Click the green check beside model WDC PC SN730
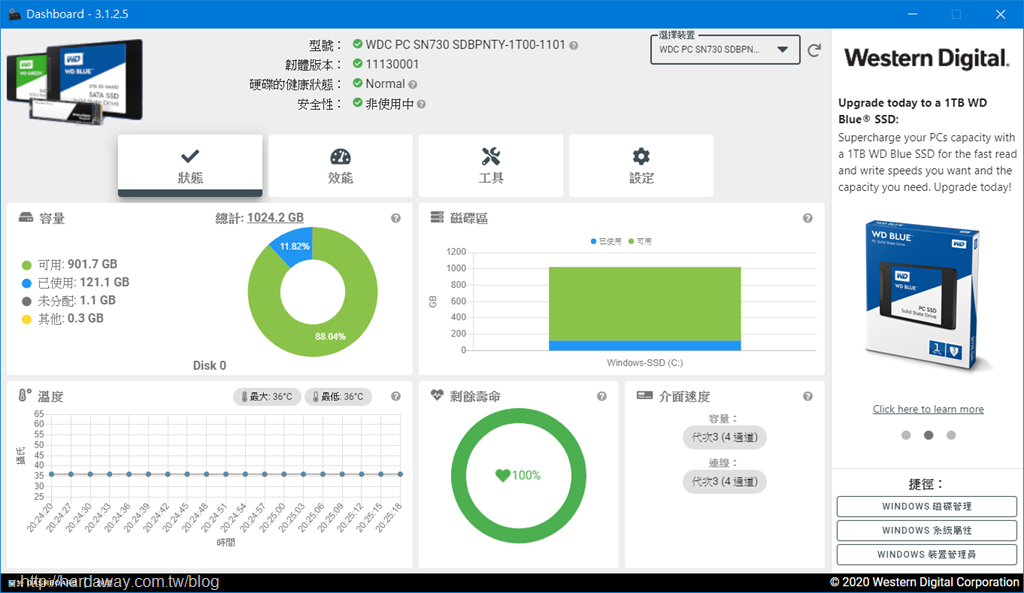Viewport: 1024px width, 593px height. pos(357,44)
